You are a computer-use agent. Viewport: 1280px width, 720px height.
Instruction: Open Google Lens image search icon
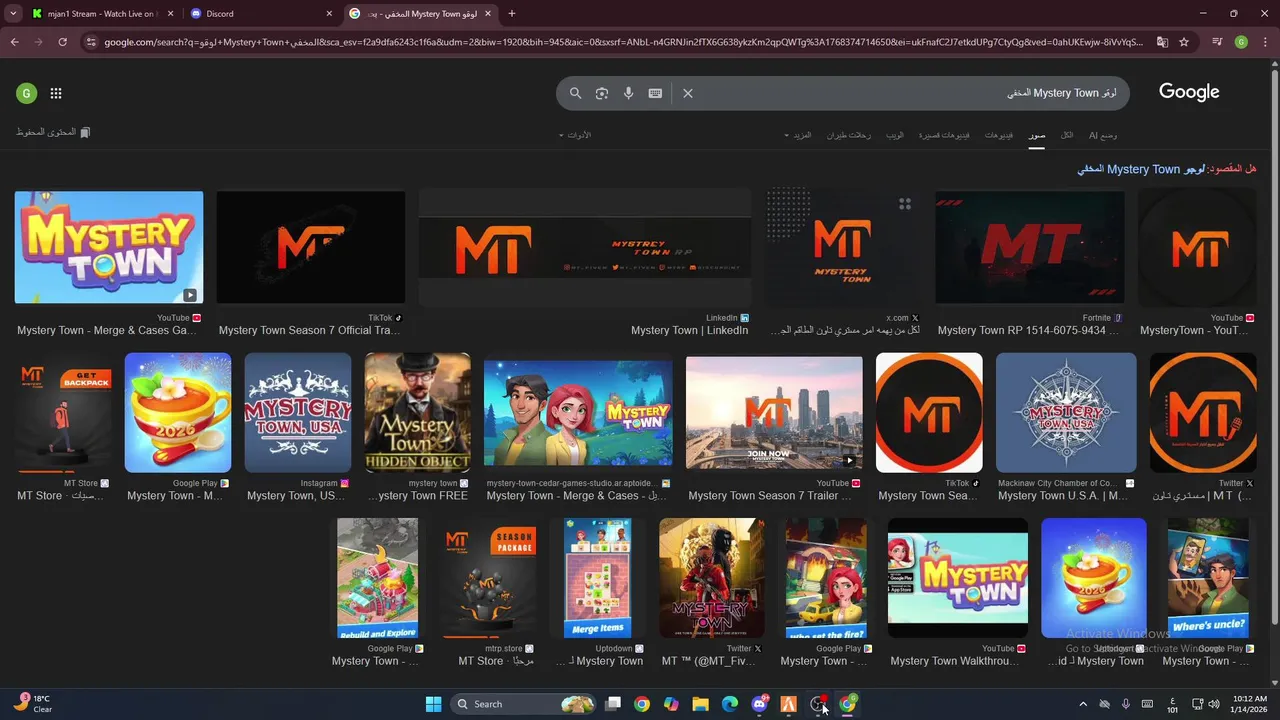click(602, 93)
